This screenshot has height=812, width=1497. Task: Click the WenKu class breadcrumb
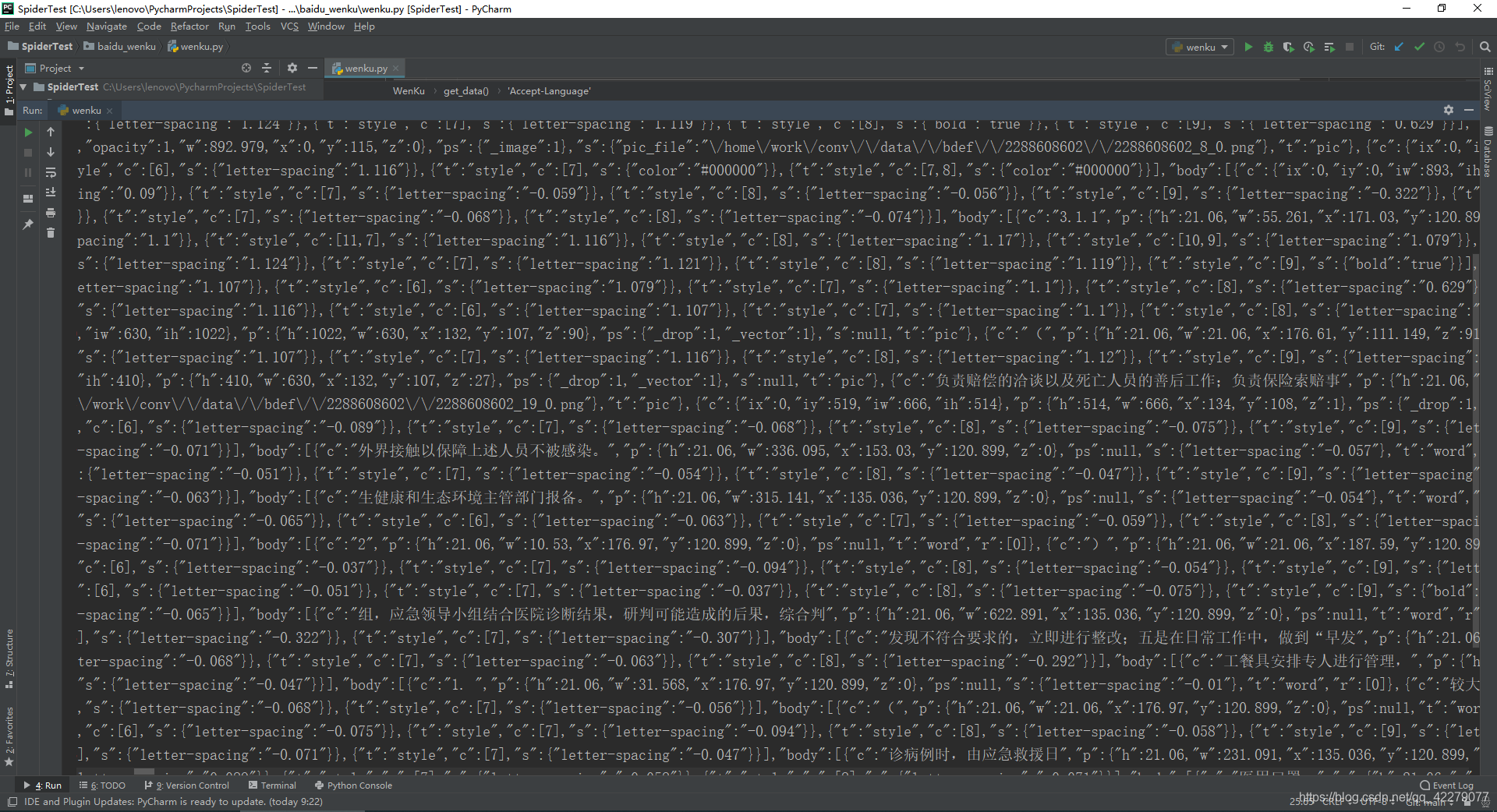tap(409, 91)
